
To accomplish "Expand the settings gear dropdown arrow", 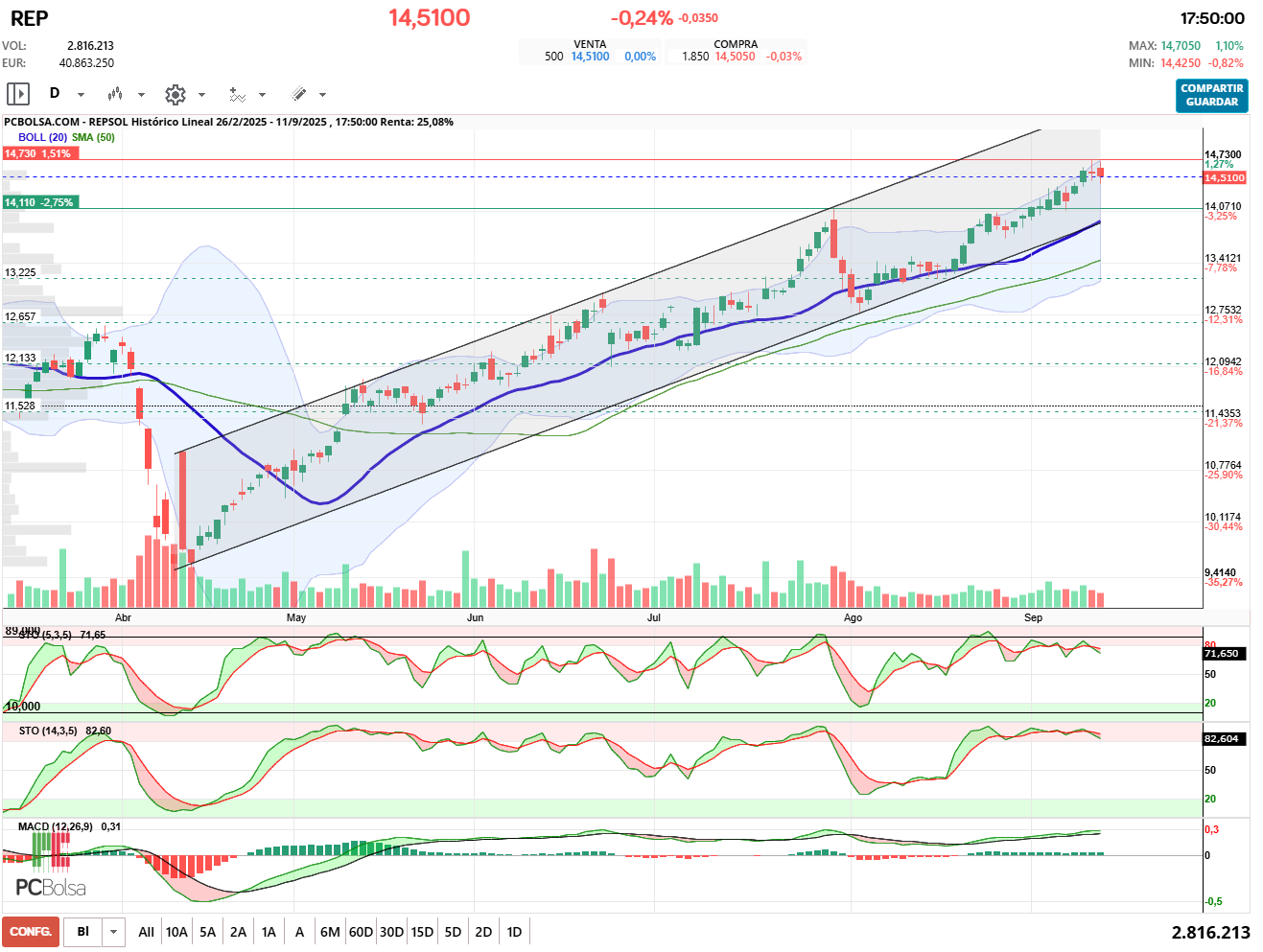I will tap(201, 95).
